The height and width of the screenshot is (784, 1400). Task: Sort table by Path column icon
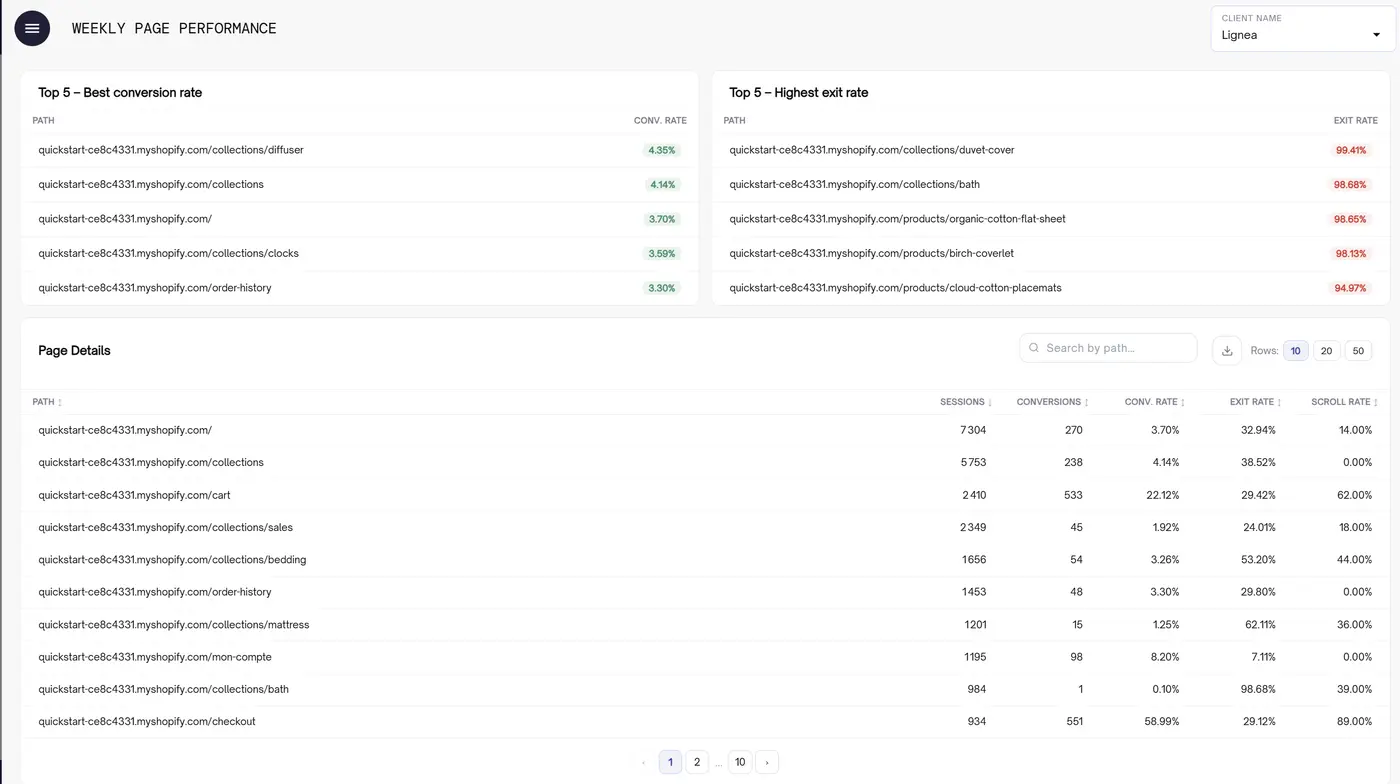(60, 403)
